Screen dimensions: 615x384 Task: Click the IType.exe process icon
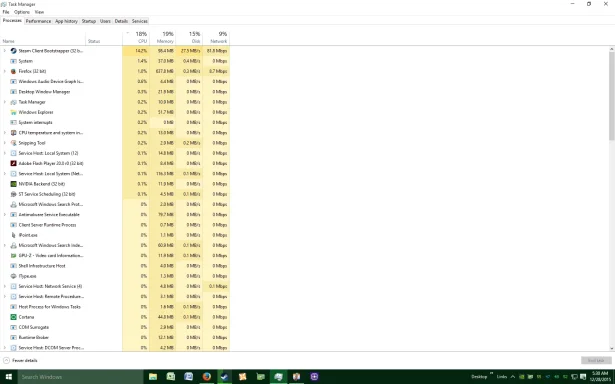pos(13,276)
